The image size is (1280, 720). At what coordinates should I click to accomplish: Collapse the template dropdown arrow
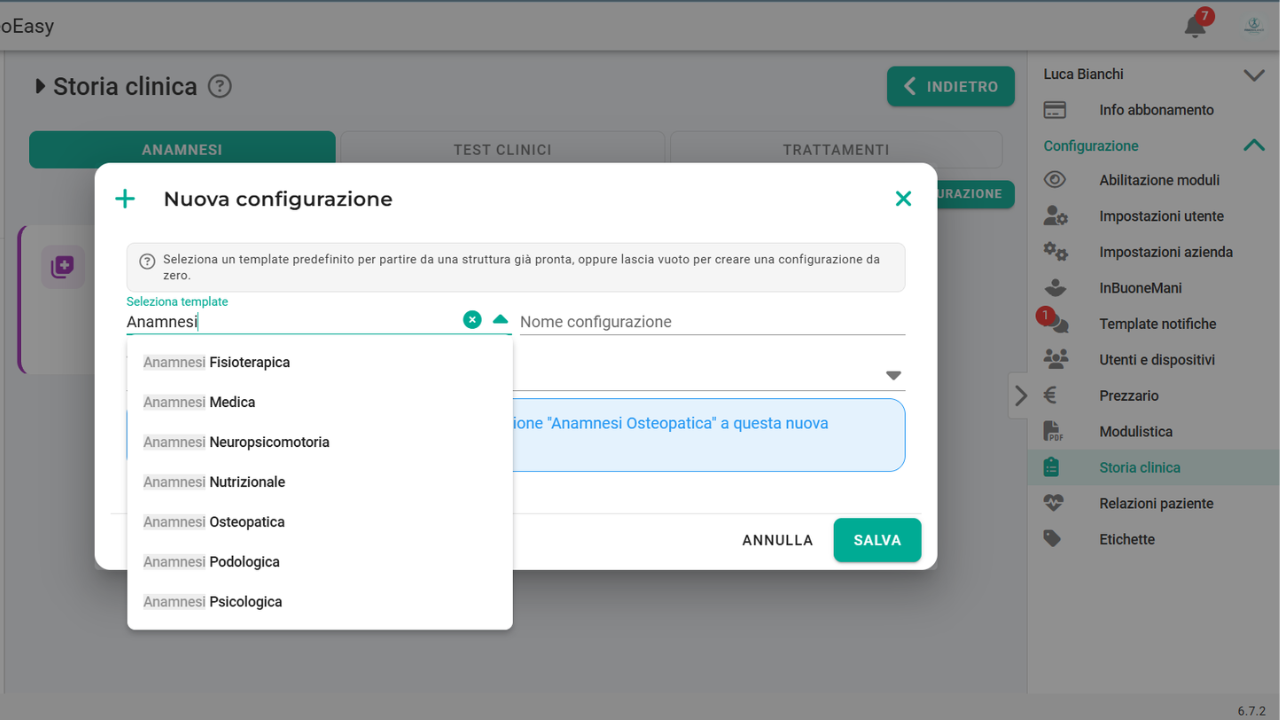coord(501,320)
